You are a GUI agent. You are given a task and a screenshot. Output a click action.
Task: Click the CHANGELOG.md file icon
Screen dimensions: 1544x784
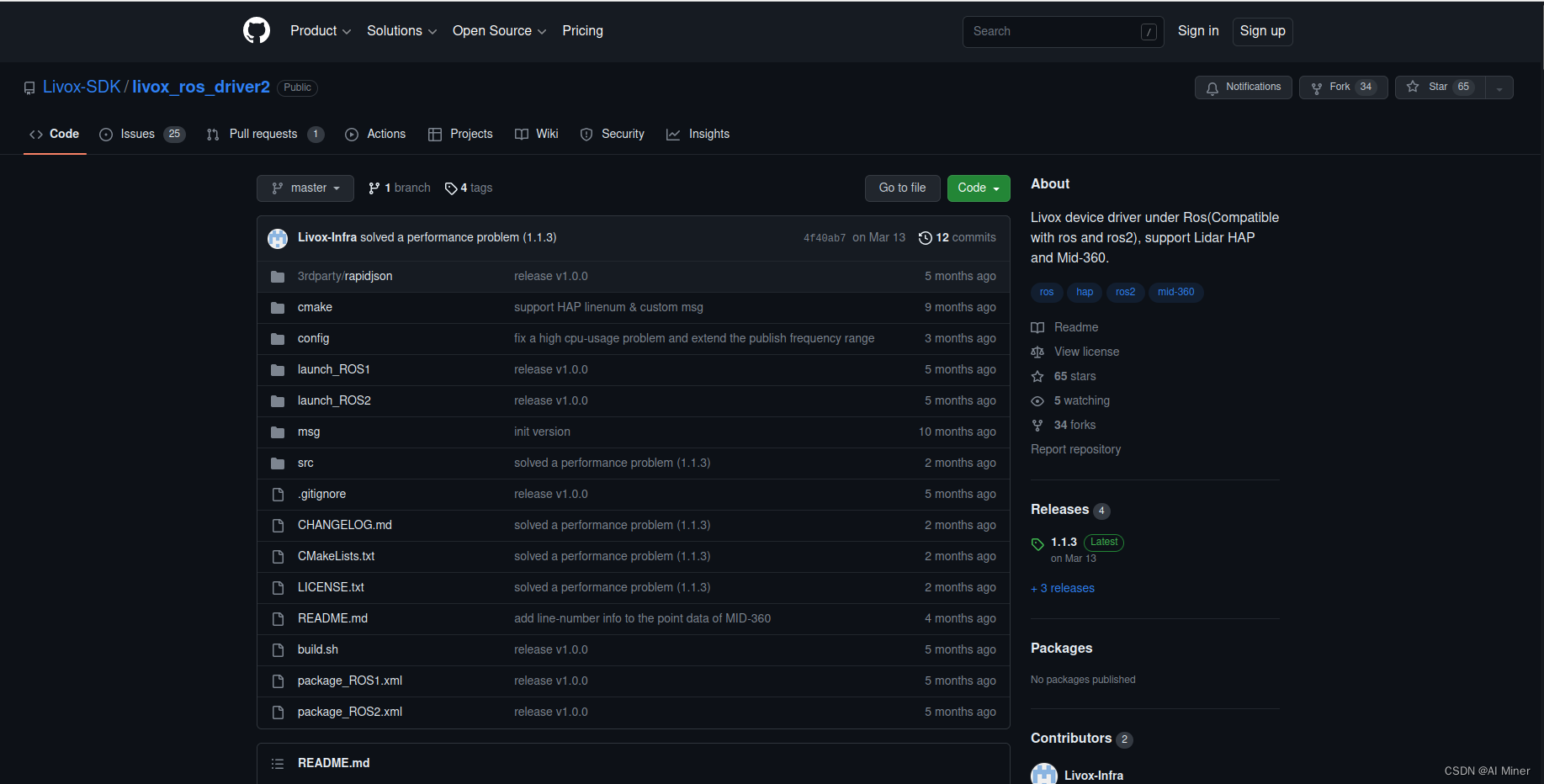tap(278, 526)
